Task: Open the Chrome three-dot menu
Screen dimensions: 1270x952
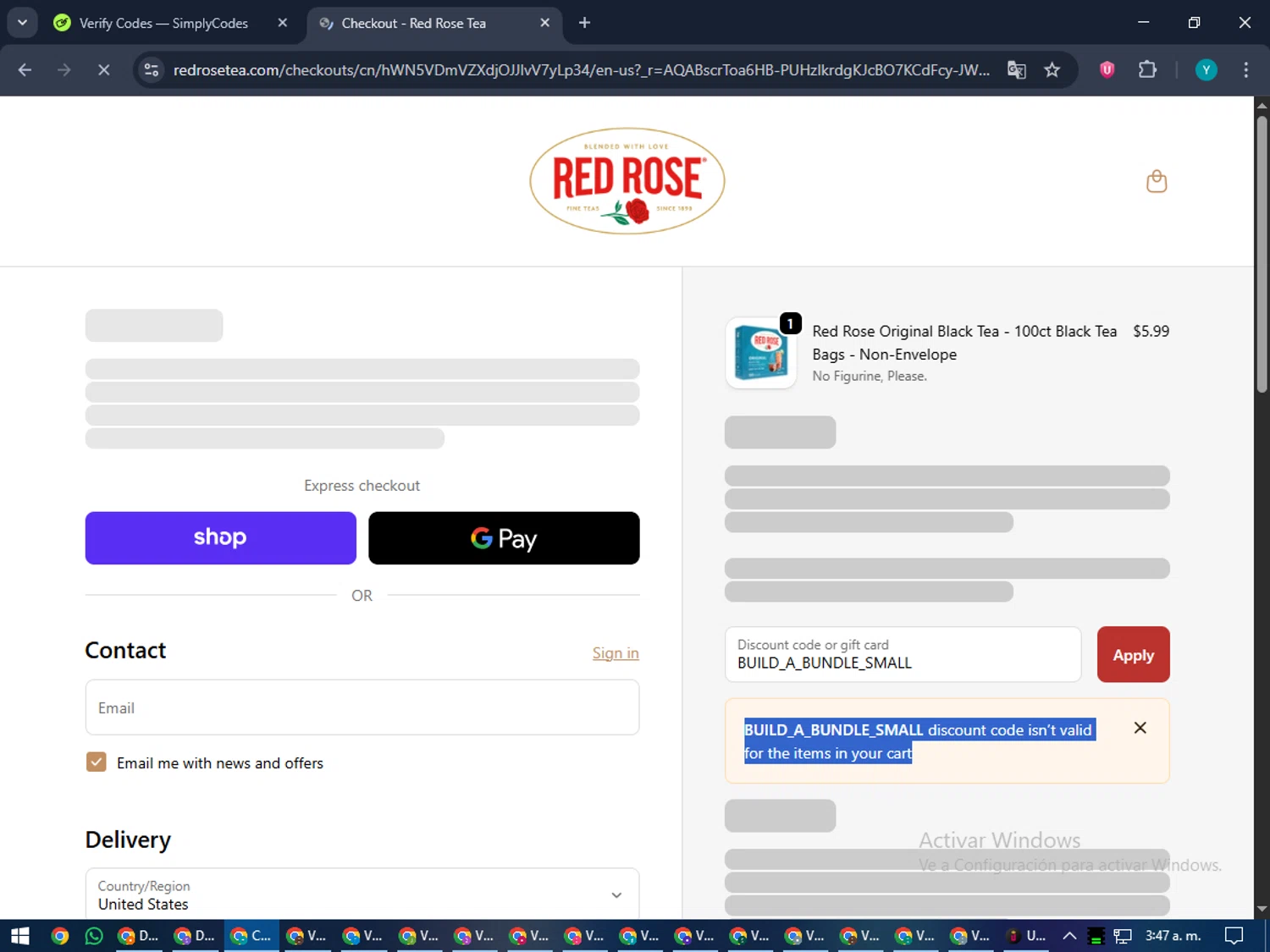Action: (1245, 70)
